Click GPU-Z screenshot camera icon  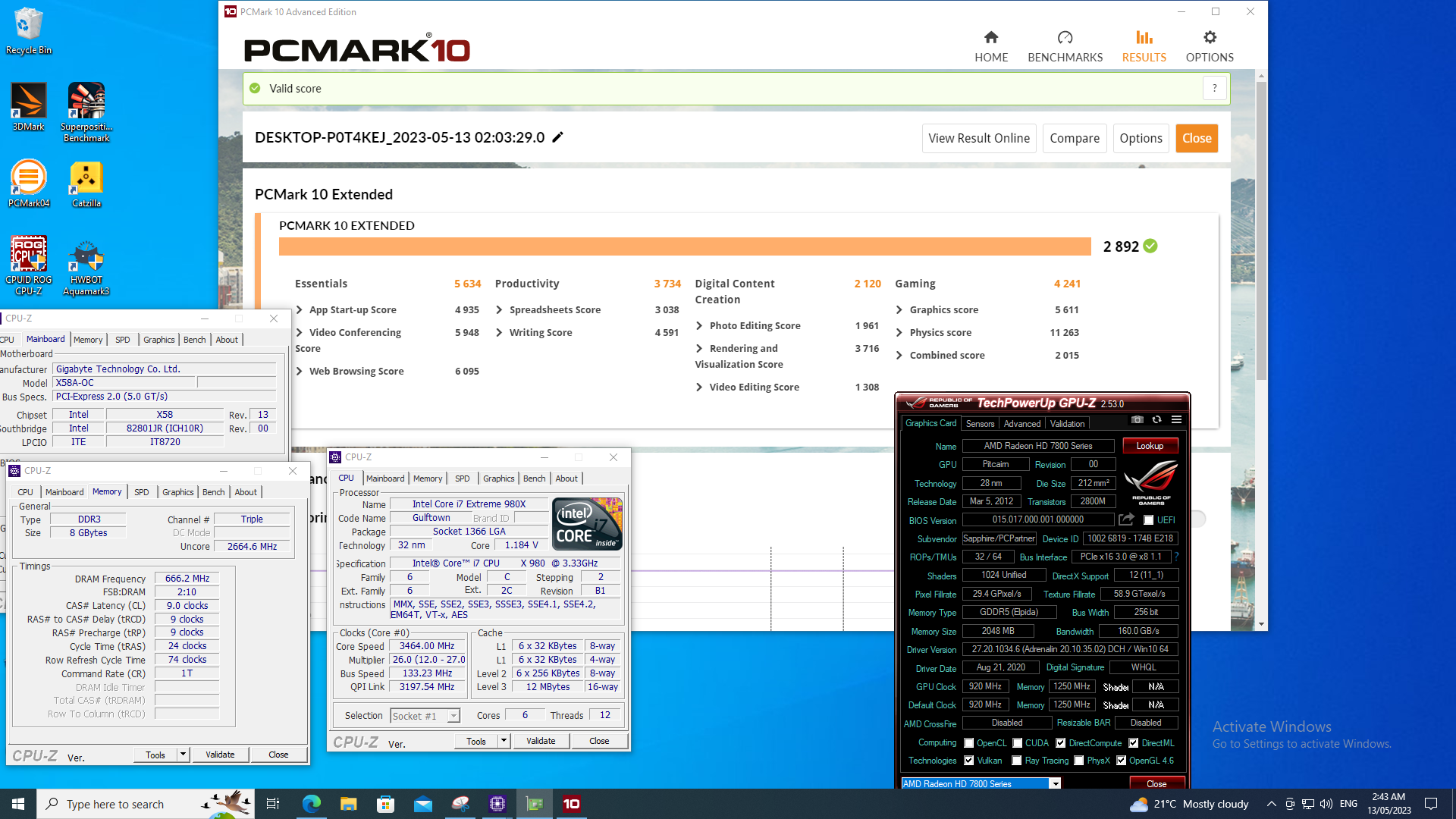coord(1137,419)
